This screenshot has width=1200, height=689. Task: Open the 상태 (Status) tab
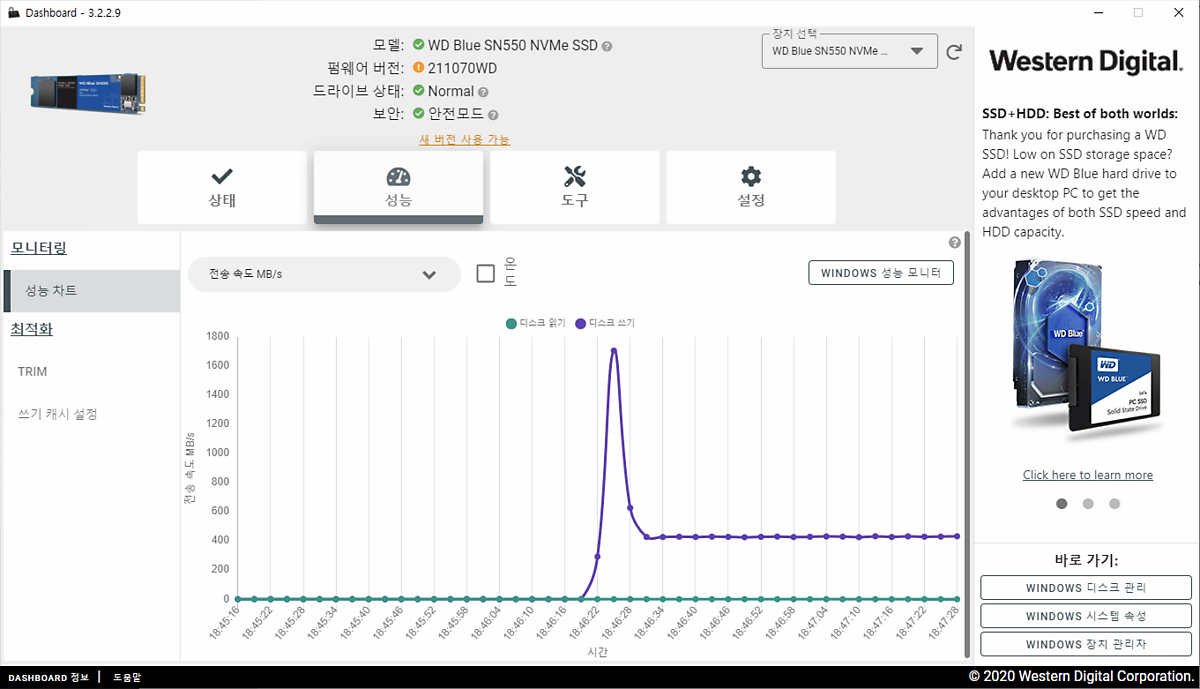[x=222, y=187]
